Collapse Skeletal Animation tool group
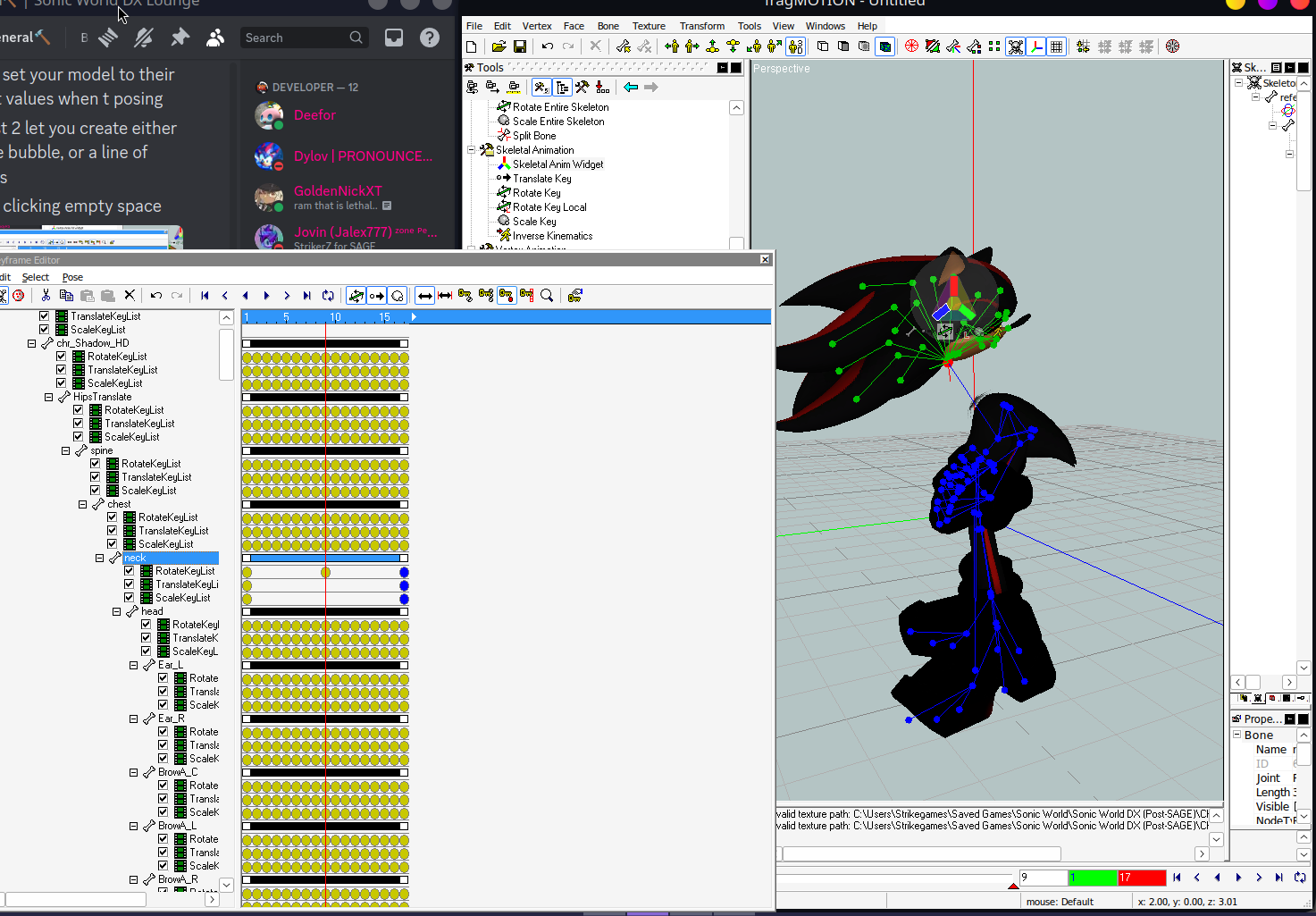The height and width of the screenshot is (916, 1316). [472, 150]
